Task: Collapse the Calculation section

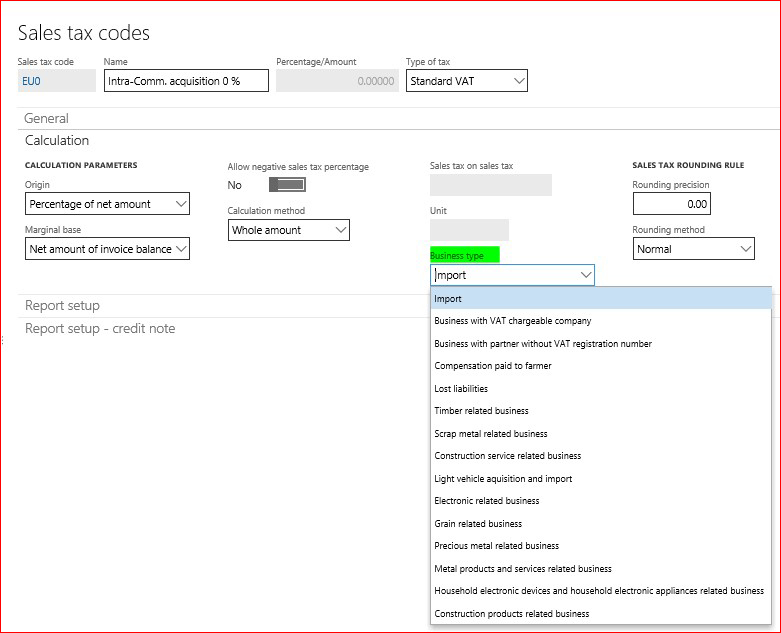Action: [x=57, y=140]
